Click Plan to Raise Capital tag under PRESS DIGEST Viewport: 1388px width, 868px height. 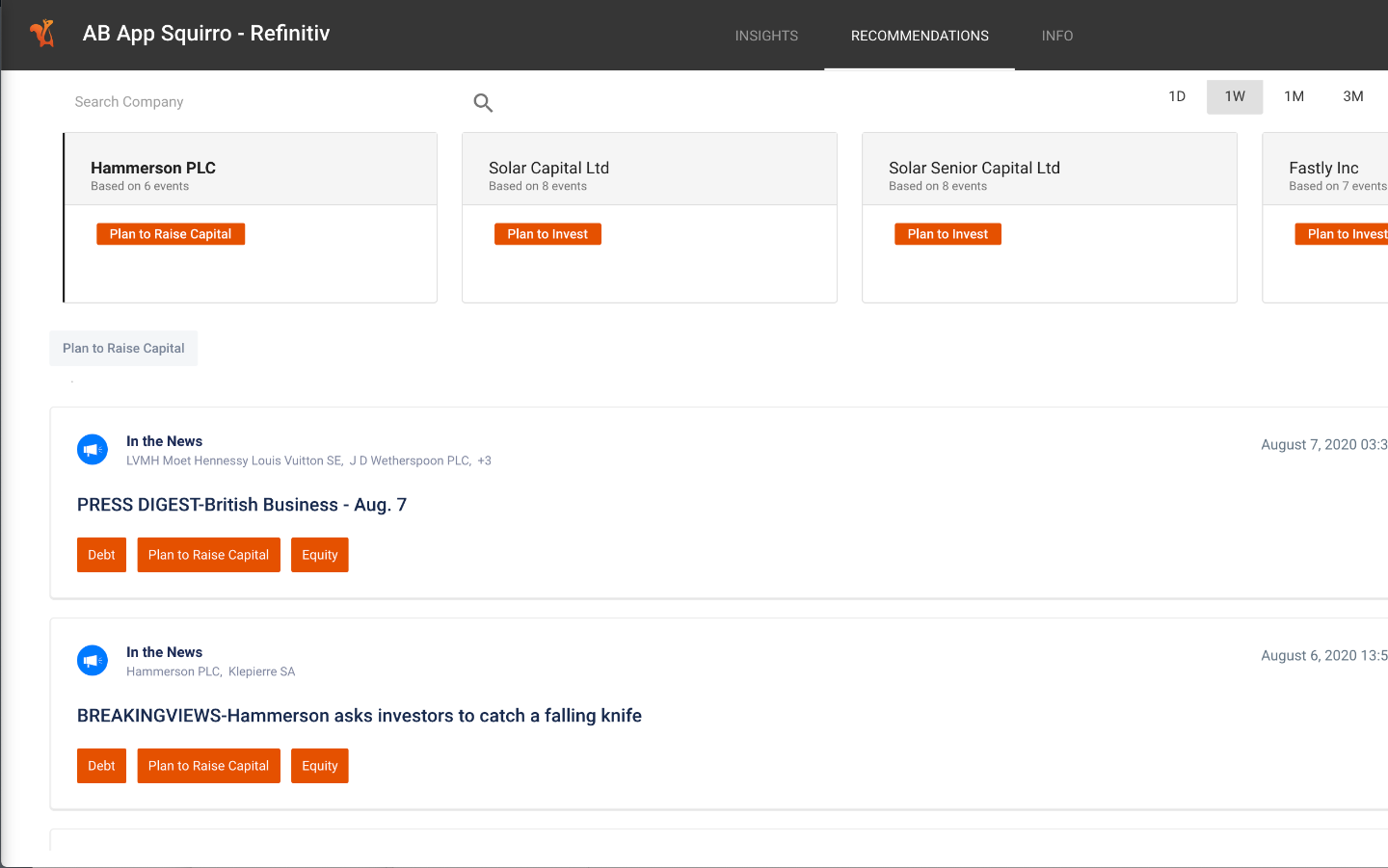coord(208,555)
